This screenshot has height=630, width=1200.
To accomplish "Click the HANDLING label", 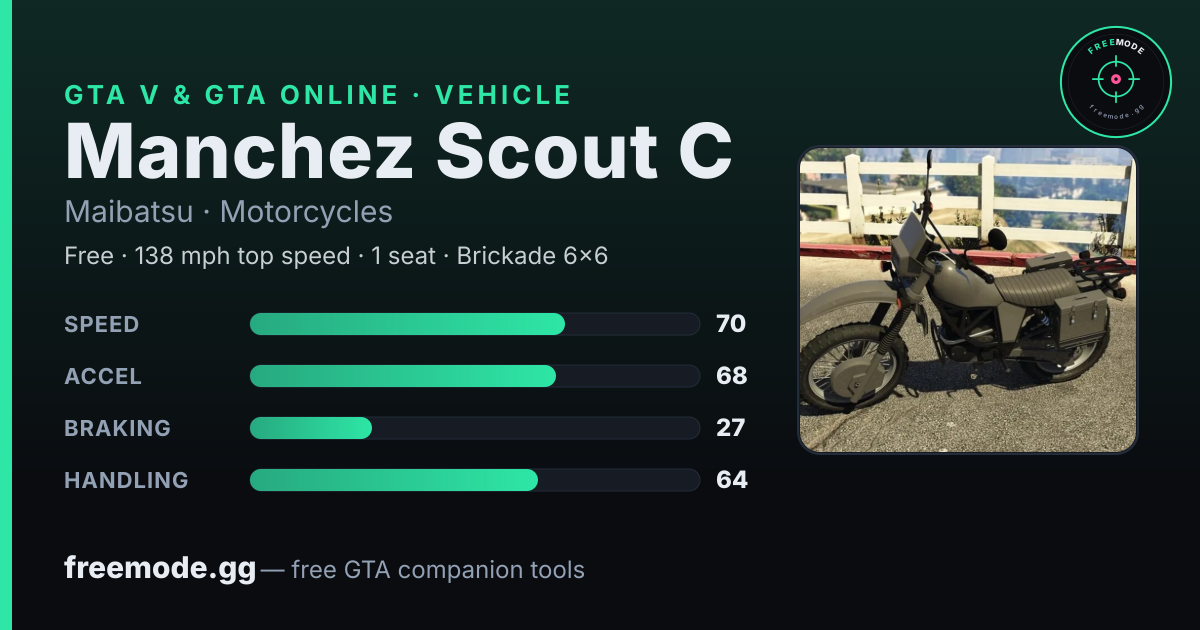I will [x=126, y=480].
